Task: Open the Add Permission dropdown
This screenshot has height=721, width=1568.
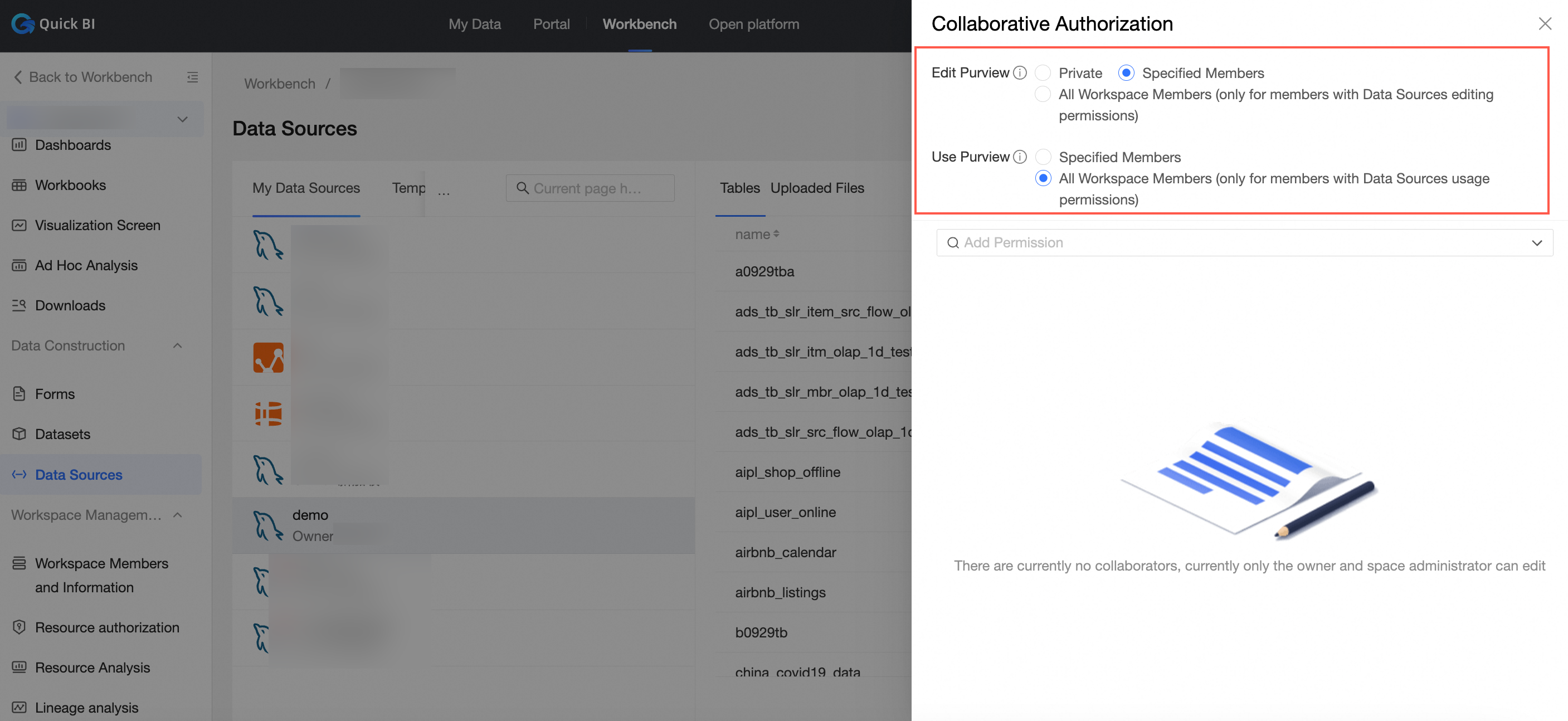Action: tap(1244, 243)
